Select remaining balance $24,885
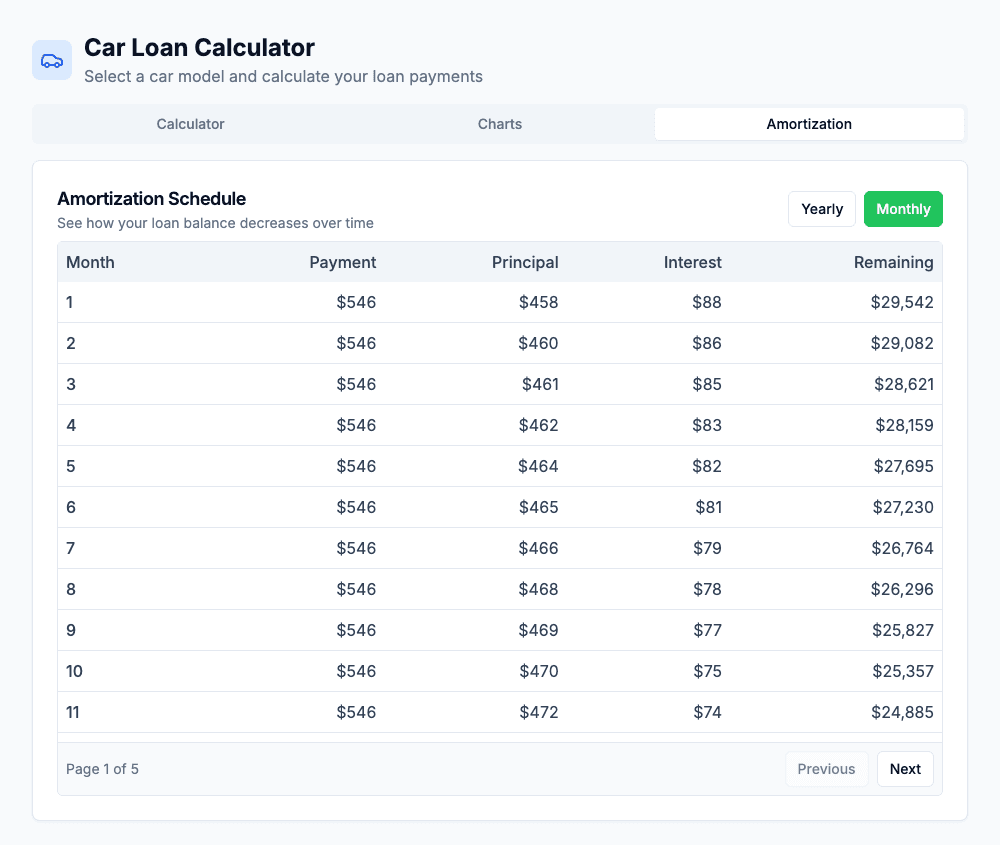The image size is (1000, 845). pos(902,712)
